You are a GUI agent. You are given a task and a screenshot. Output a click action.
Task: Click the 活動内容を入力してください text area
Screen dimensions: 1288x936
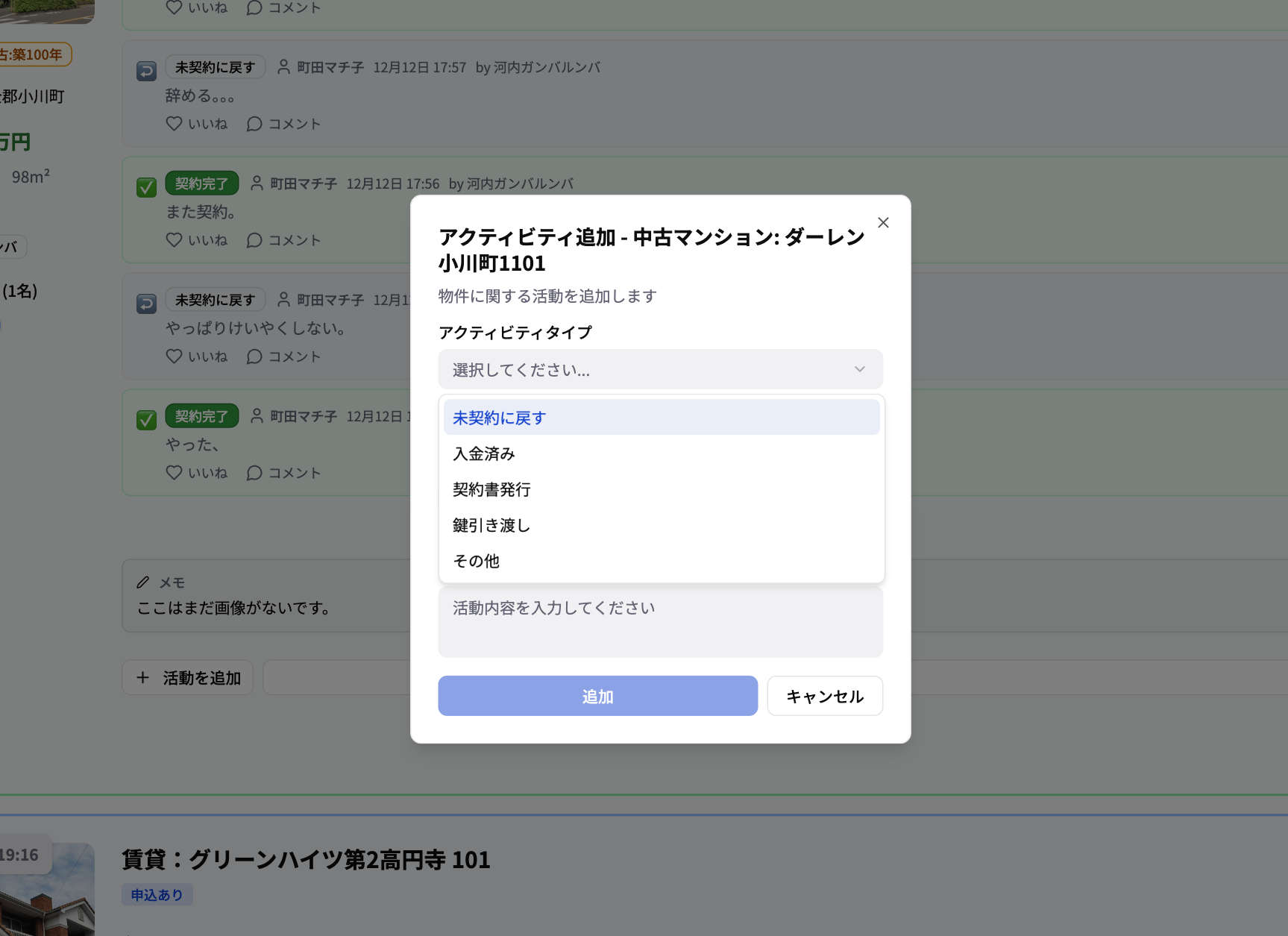[659, 621]
